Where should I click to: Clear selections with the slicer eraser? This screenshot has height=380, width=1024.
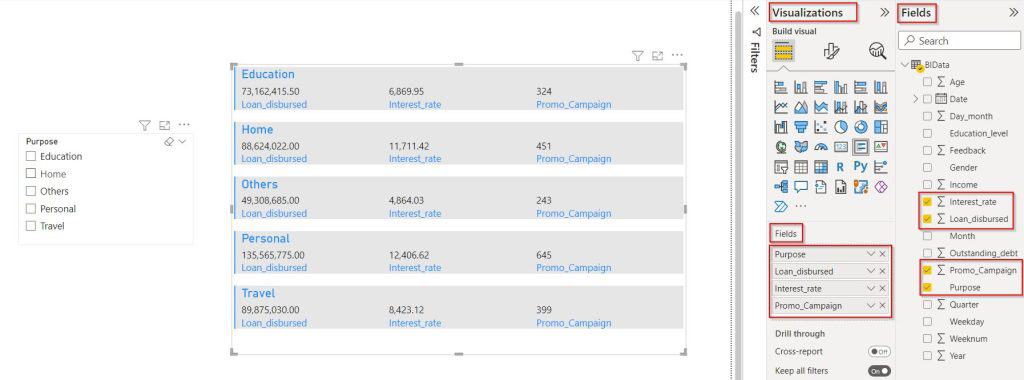click(169, 141)
